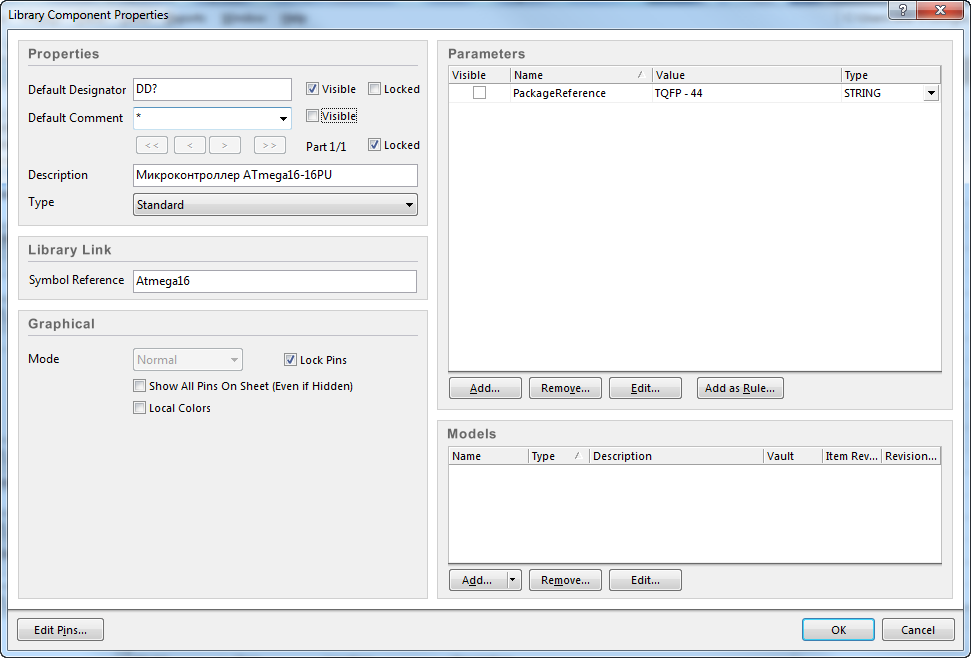Toggle Visible checkbox for Default Designator
This screenshot has width=971, height=658.
pos(312,89)
